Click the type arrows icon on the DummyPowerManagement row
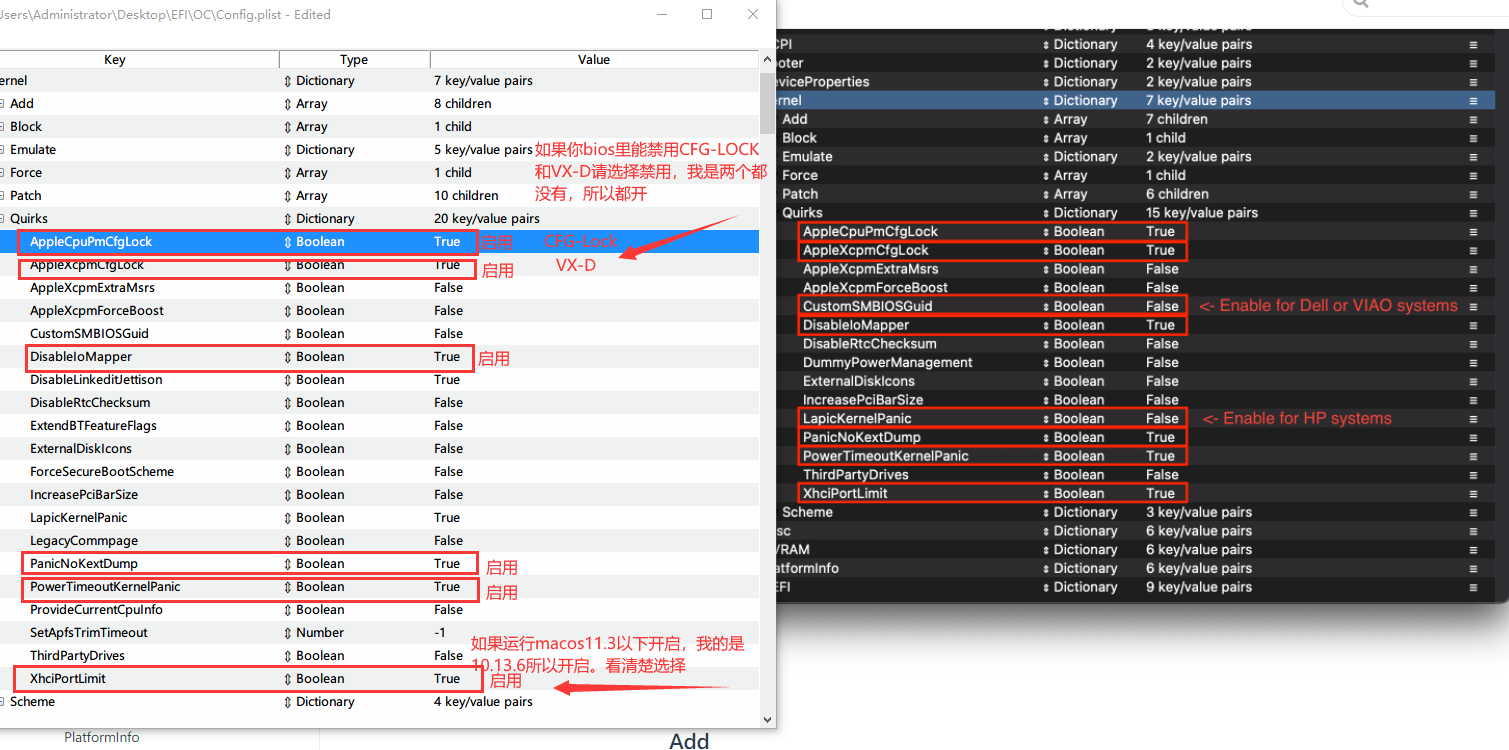The height and width of the screenshot is (750, 1509). 1047,363
